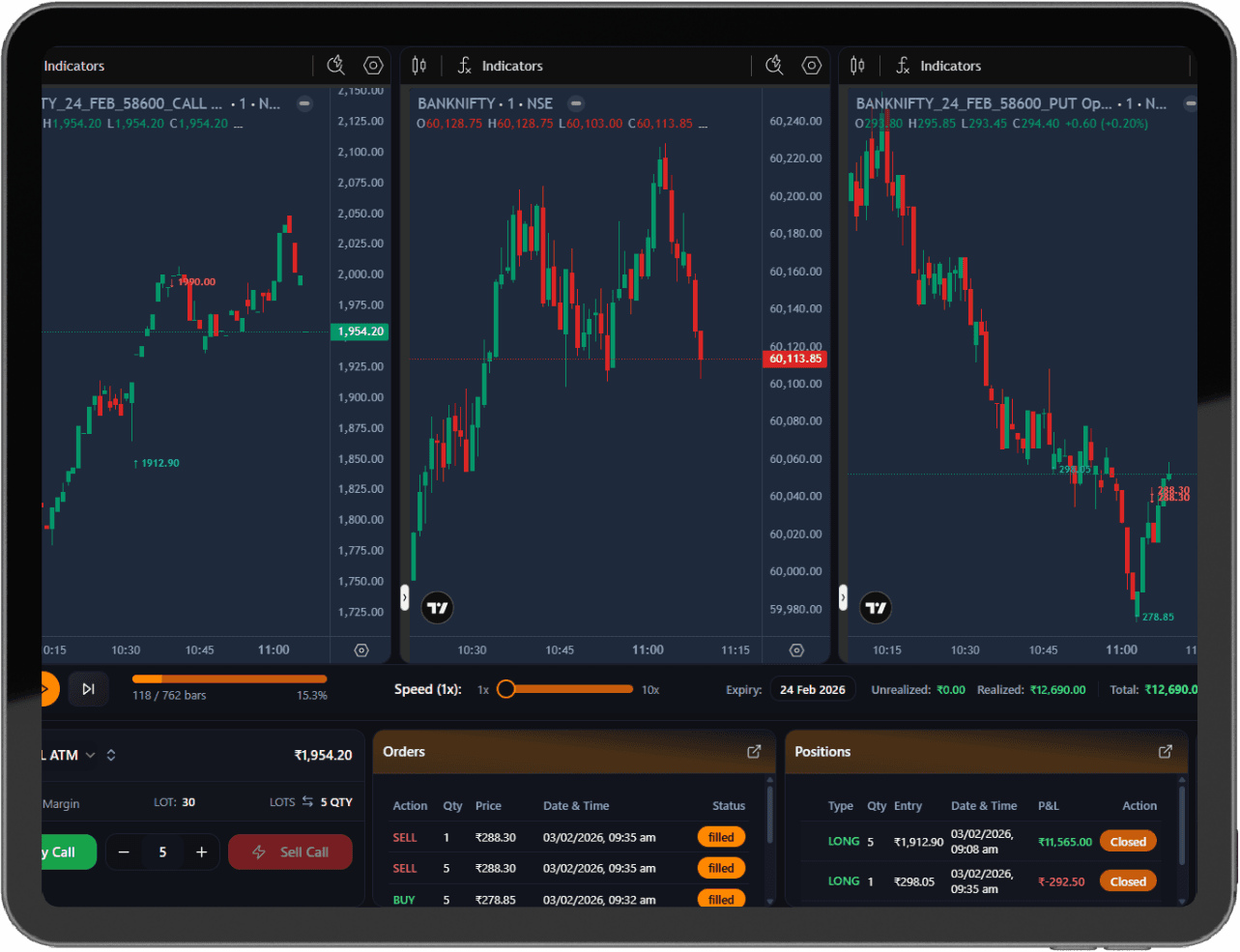Open the Indicators panel on the middle chart
Viewport: 1240px width, 952px height.
512,65
